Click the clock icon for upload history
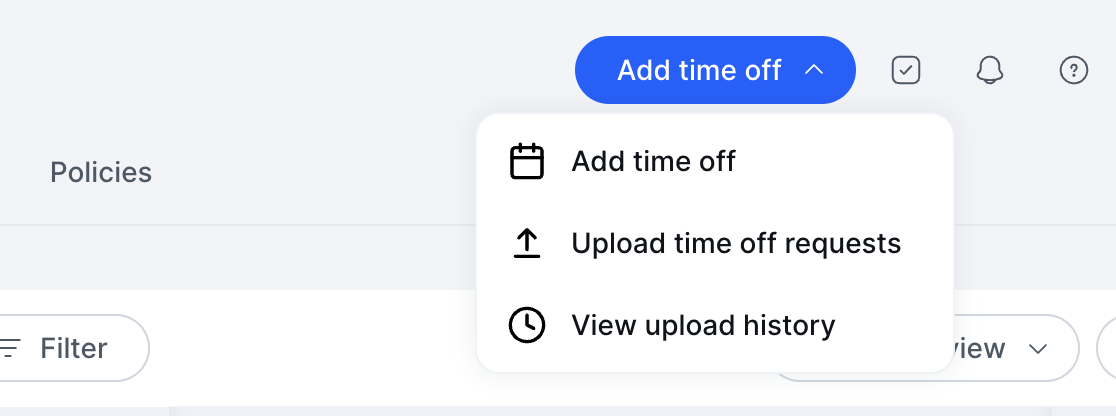Screen dimensions: 1116x416 [x=527, y=325]
